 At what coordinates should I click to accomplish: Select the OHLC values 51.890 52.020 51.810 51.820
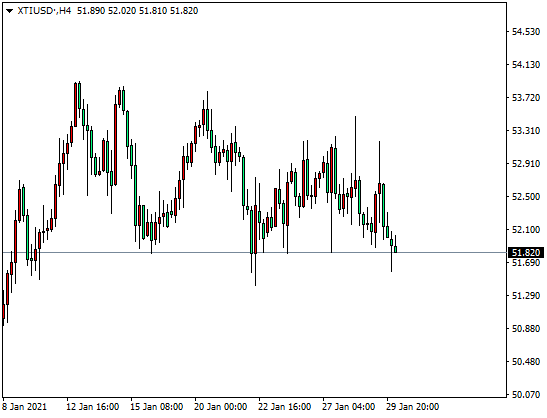click(x=137, y=11)
